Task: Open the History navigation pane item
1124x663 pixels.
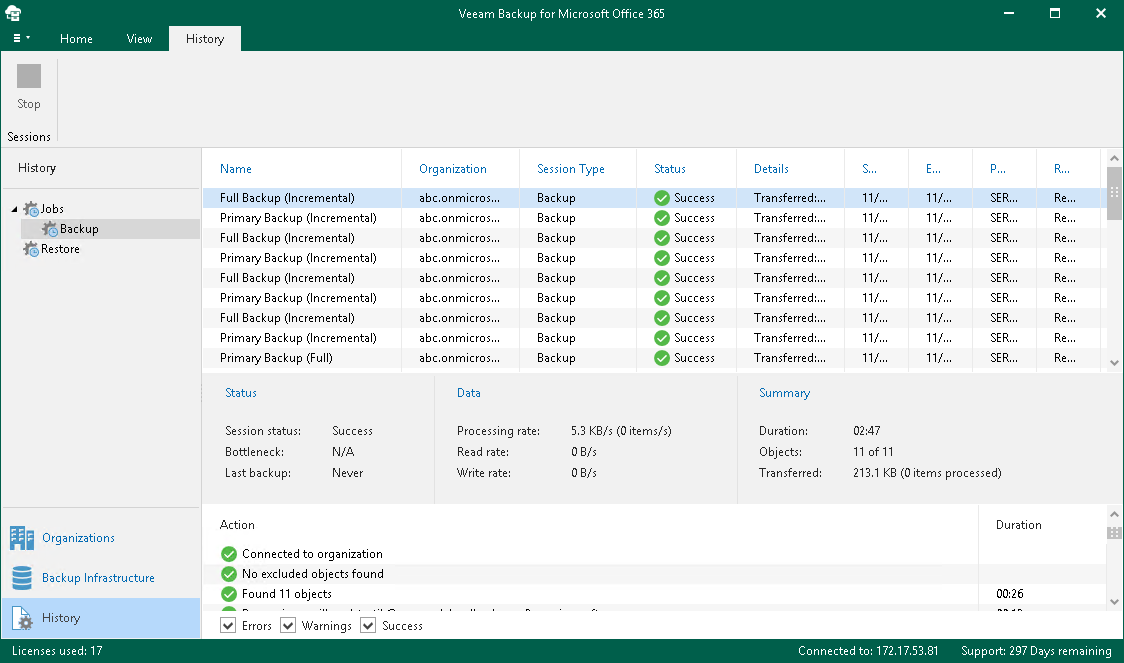Action: [101, 618]
